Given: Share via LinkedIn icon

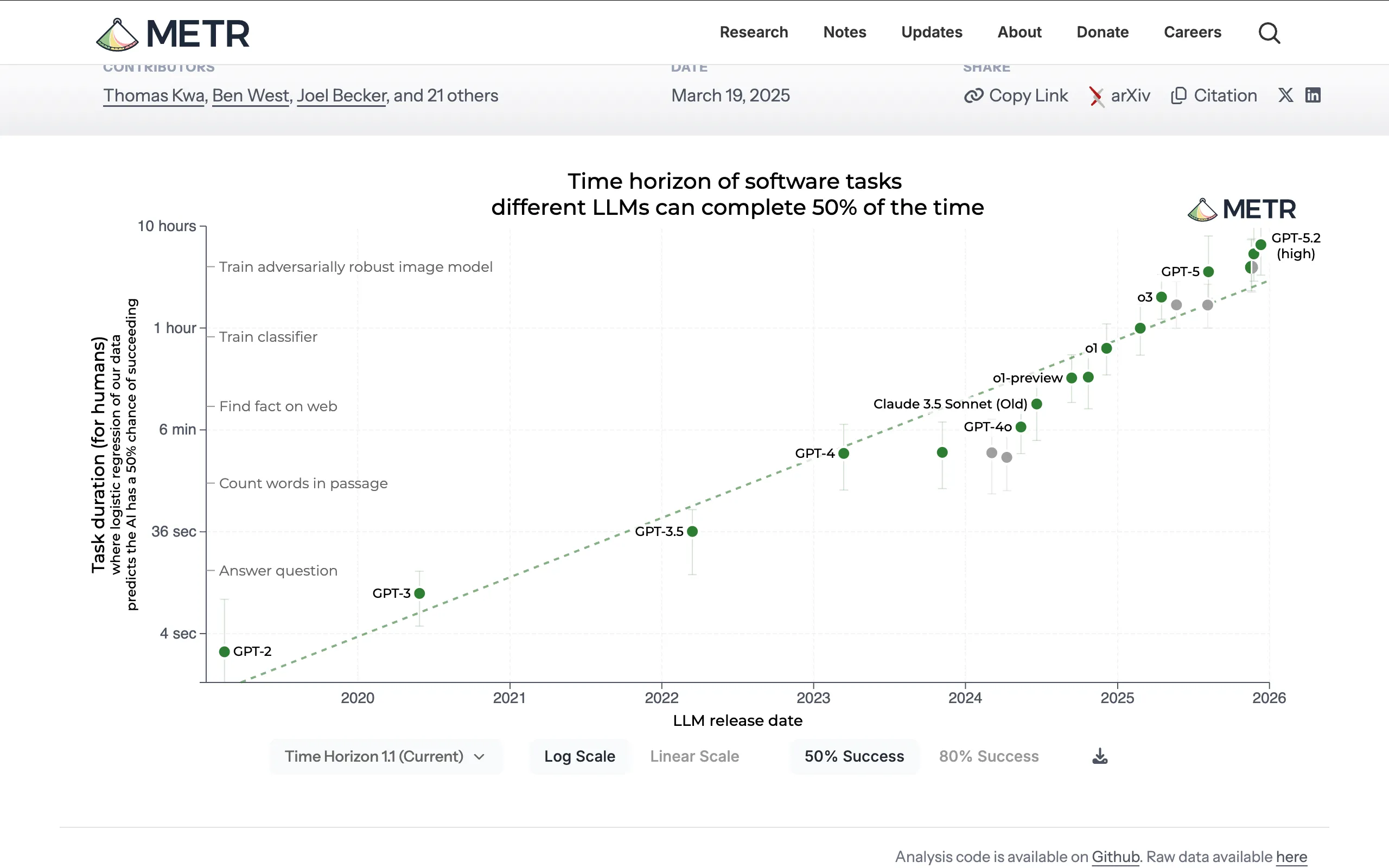Looking at the screenshot, I should [1312, 95].
